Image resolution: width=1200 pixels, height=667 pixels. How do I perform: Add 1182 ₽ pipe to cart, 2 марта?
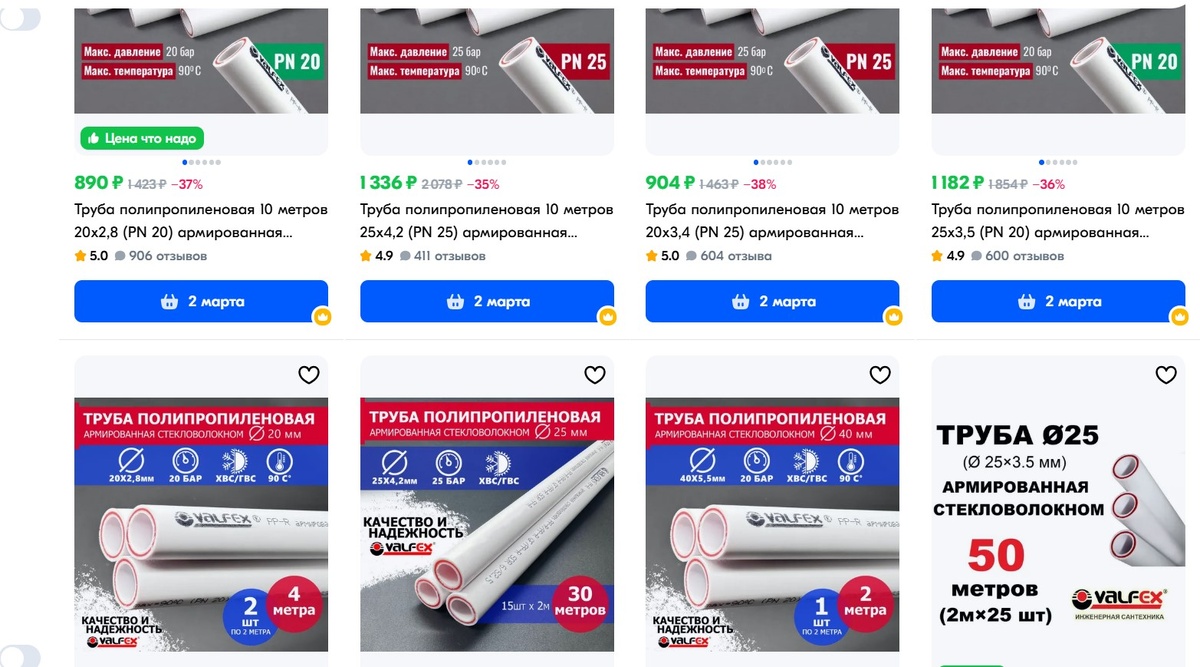click(1058, 301)
